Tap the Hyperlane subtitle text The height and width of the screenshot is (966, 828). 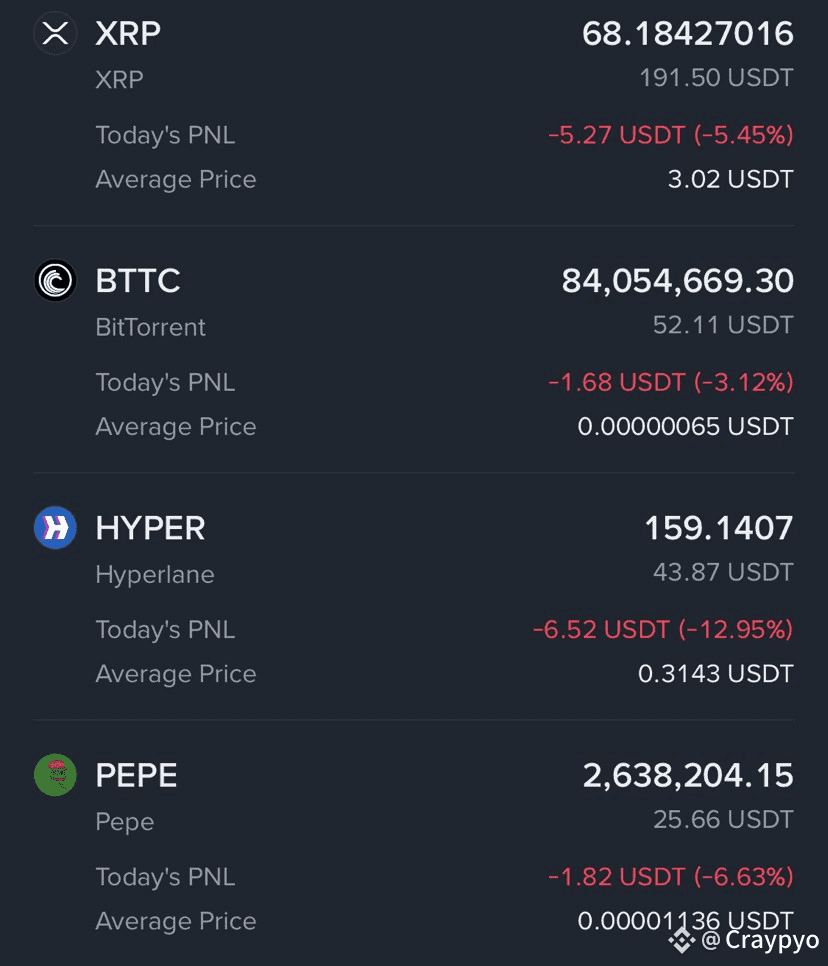coord(155,575)
